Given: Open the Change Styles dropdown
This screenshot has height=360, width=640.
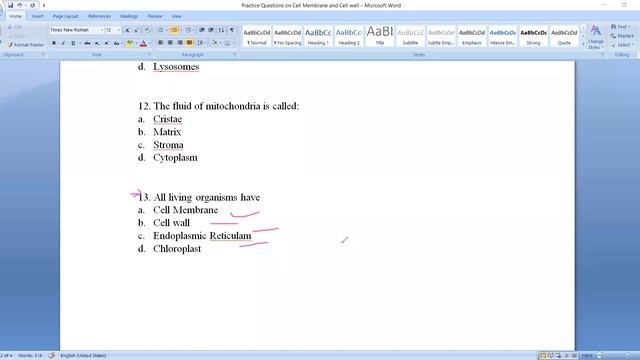Looking at the screenshot, I should tap(596, 37).
